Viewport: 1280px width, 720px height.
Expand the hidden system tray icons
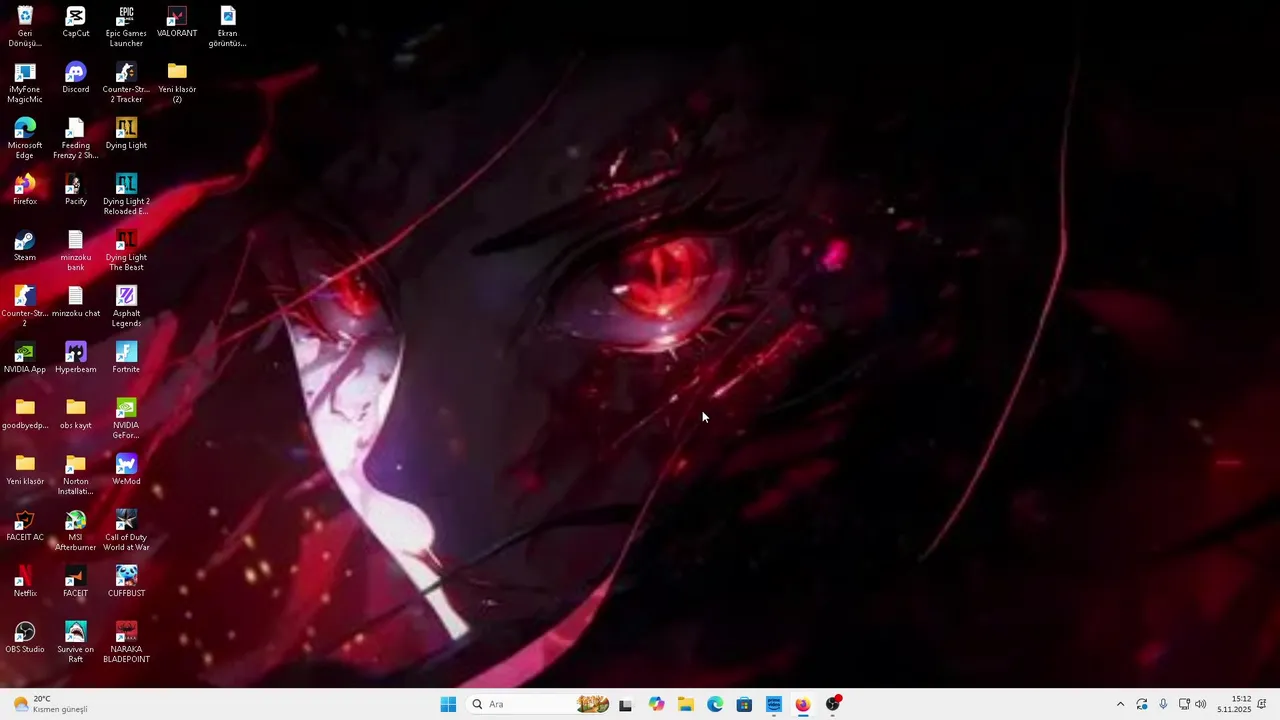coord(1120,704)
